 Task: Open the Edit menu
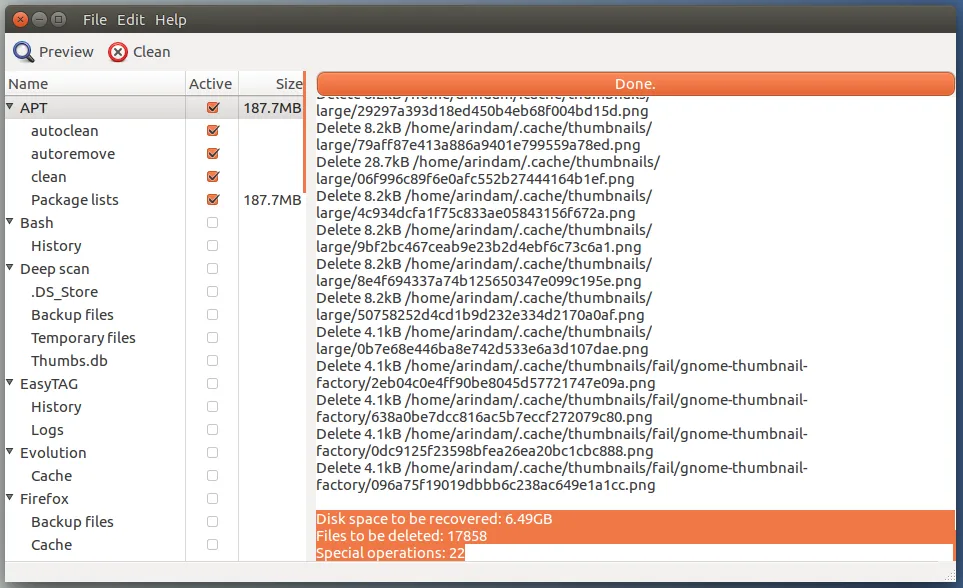coord(131,20)
